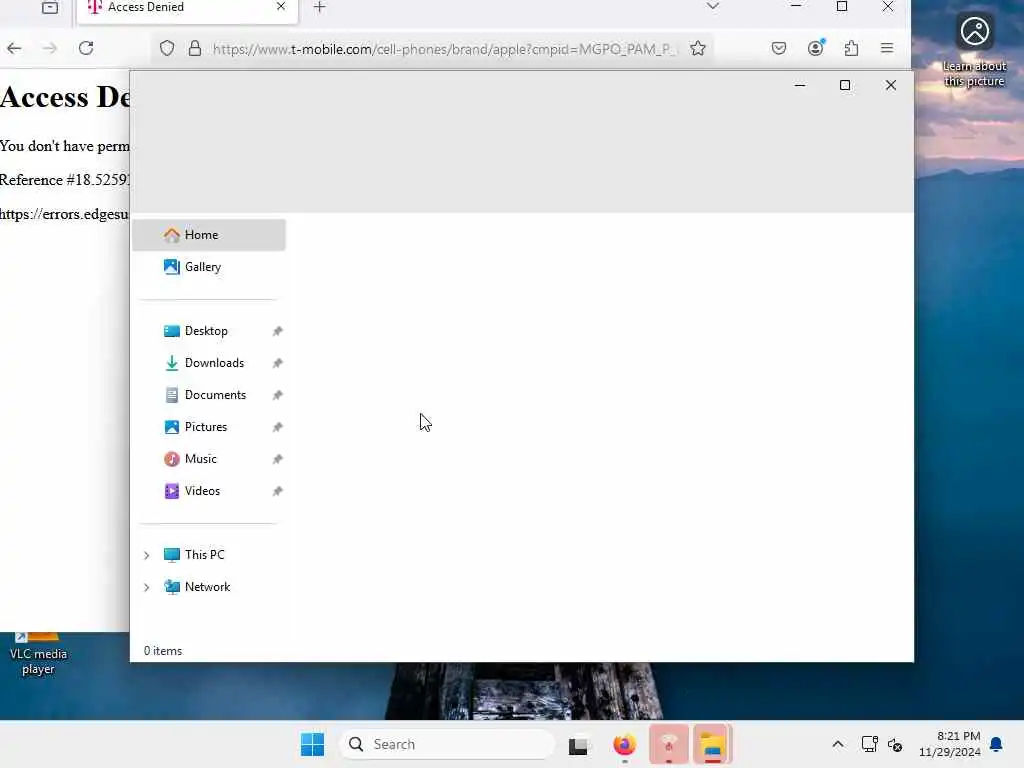
Task: Open the Firefox list all tabs dropdown
Action: click(x=712, y=7)
